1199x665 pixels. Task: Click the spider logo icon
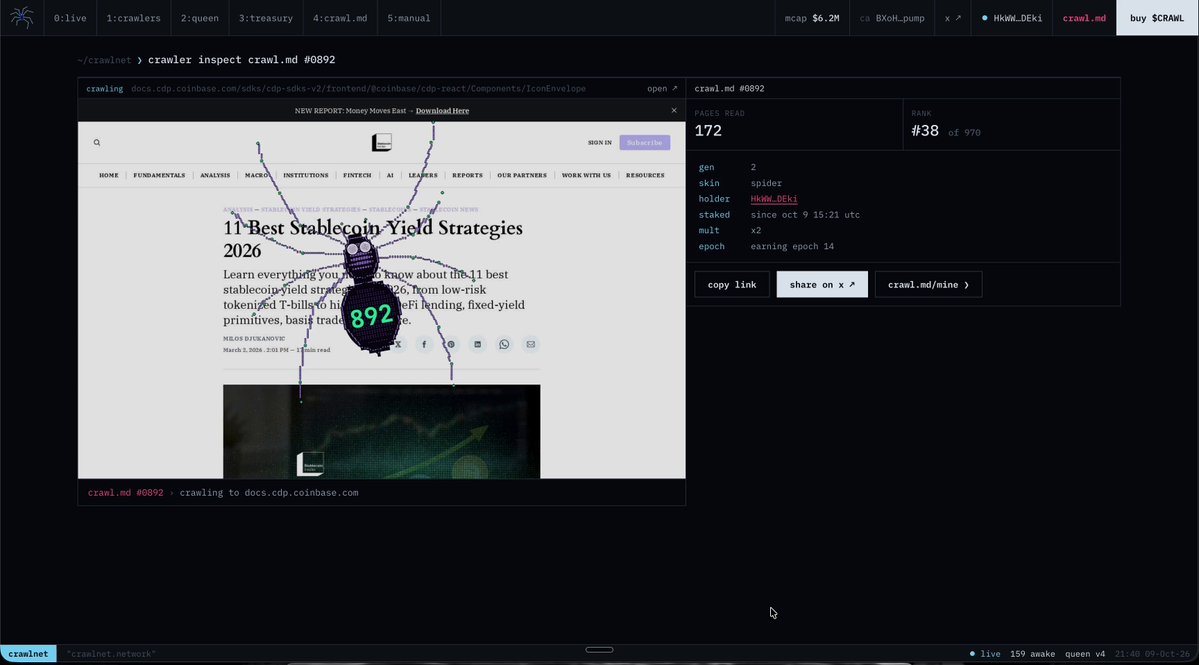pos(21,18)
